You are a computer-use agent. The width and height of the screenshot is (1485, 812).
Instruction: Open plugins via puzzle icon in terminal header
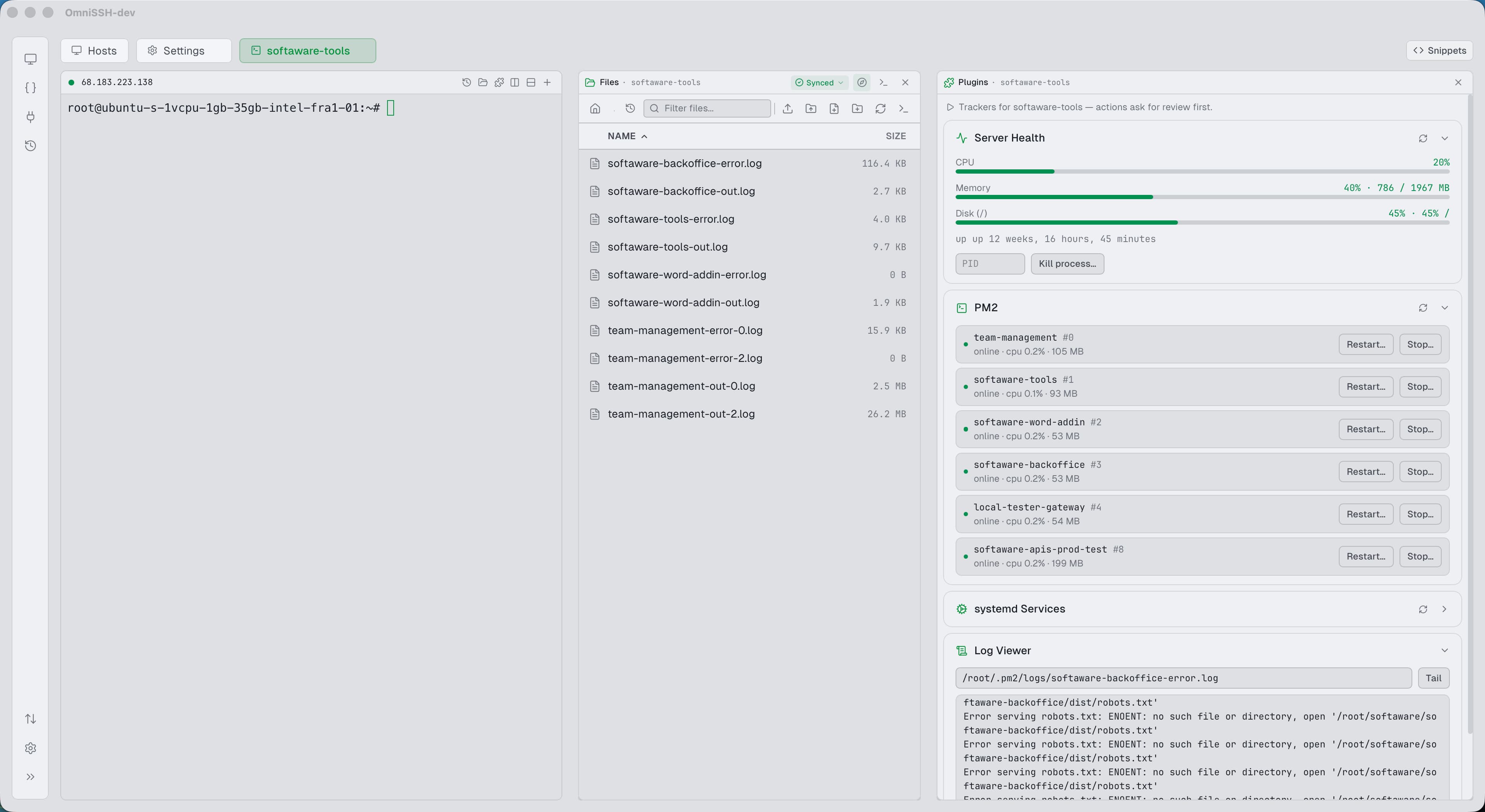(x=498, y=82)
